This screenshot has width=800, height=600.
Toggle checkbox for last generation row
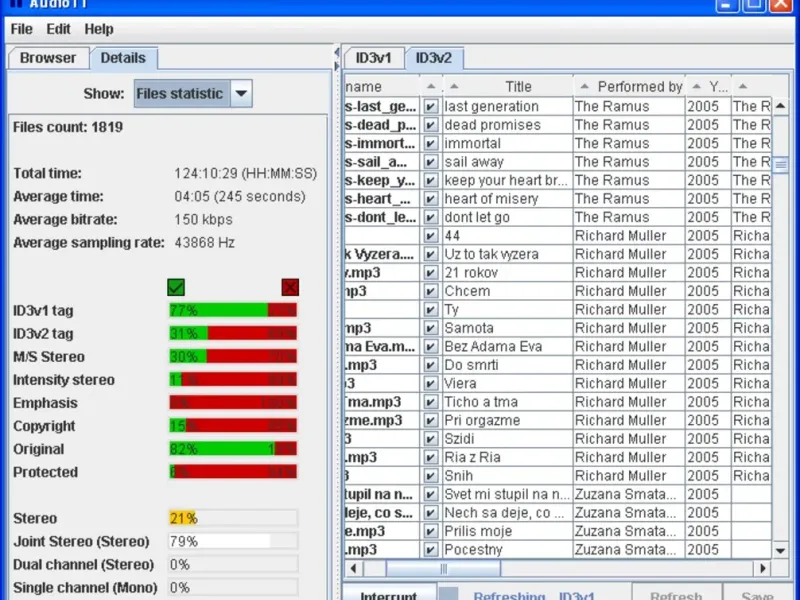click(x=431, y=107)
